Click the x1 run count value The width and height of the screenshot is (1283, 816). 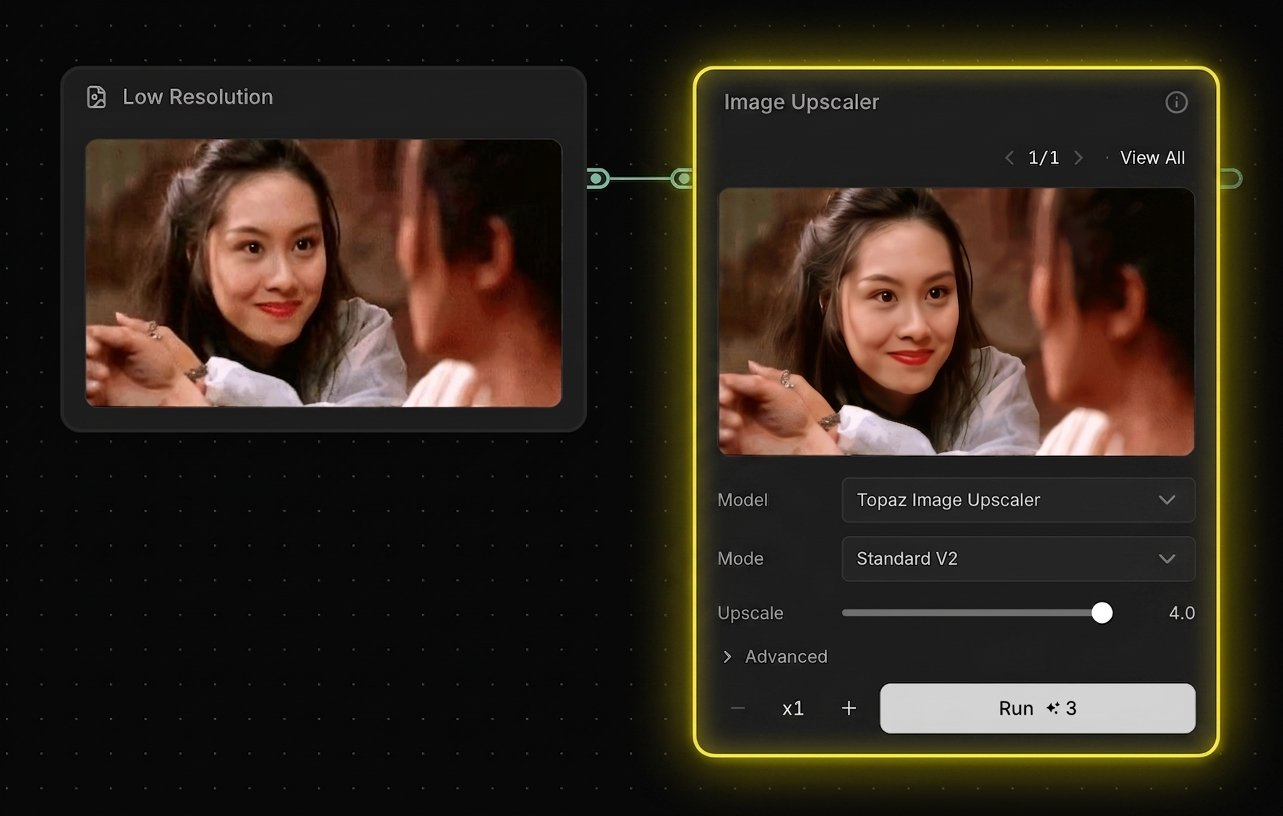tap(793, 708)
